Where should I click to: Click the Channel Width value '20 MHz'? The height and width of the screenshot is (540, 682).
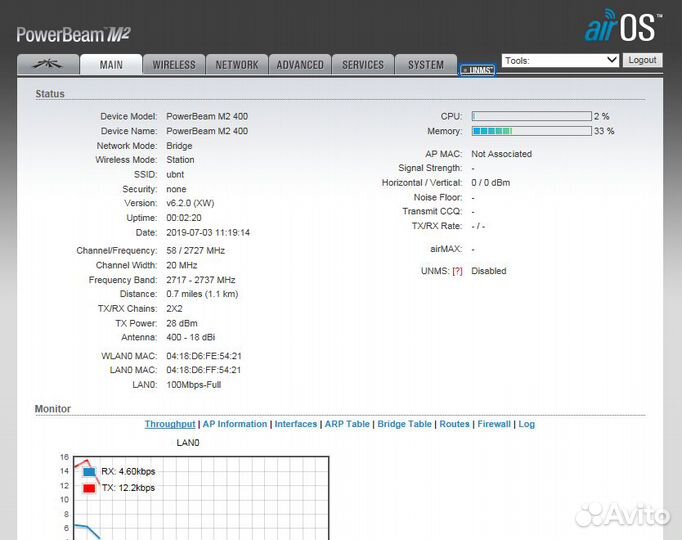pyautogui.click(x=182, y=265)
